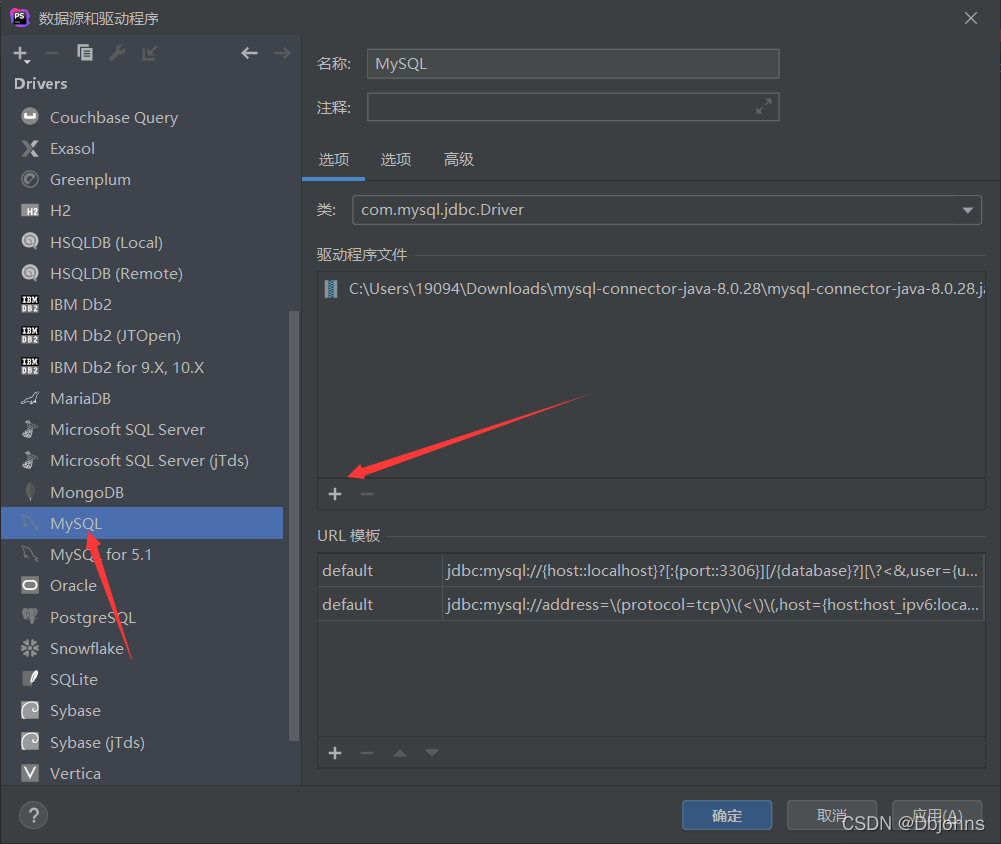Select Sybase (jTds) driver
The height and width of the screenshot is (844, 1001).
coord(142,742)
